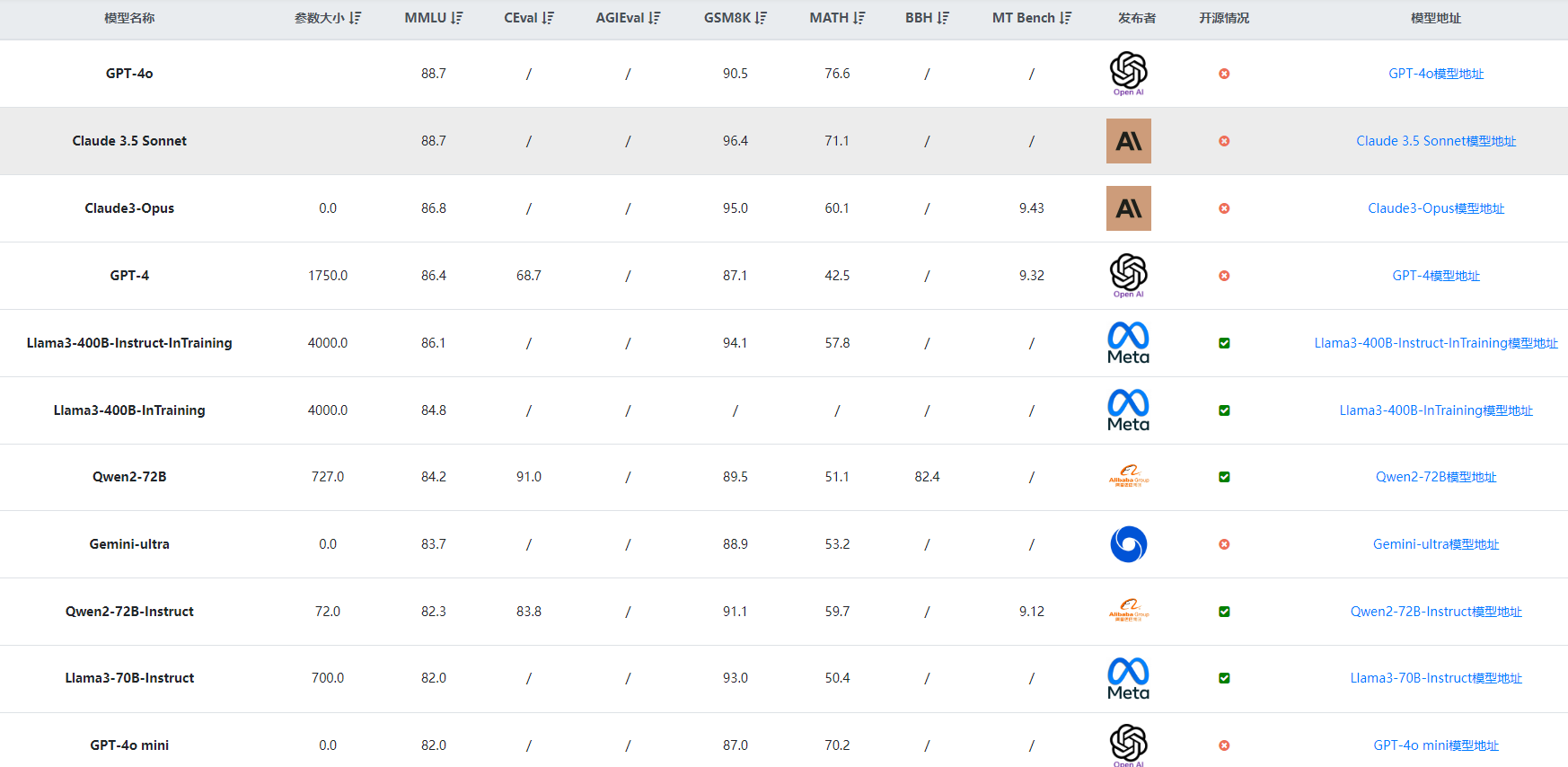Screen dimensions: 1568x767
Task: Sort by parameter size column
Action: 356,18
